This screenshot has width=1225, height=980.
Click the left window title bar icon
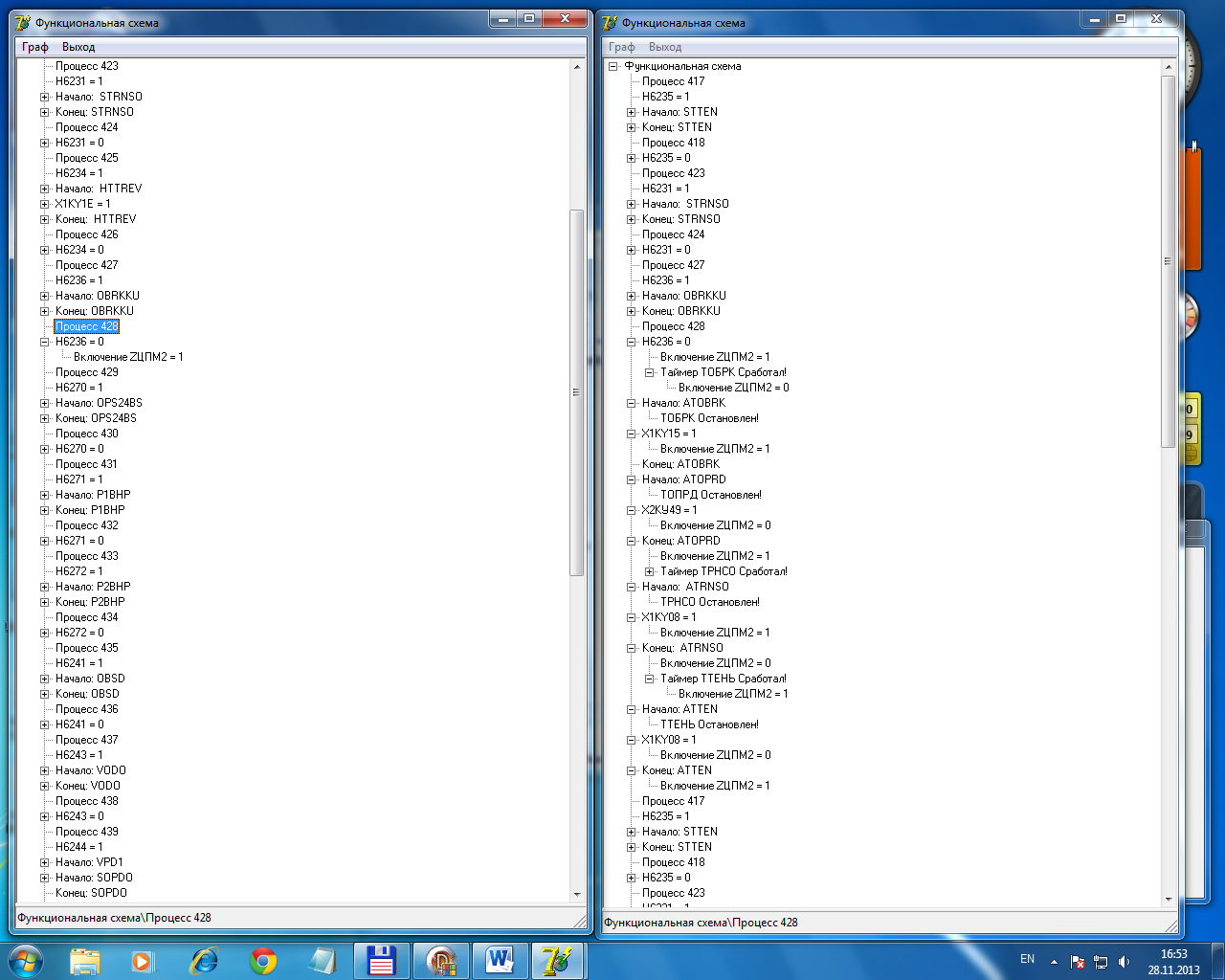(23, 22)
